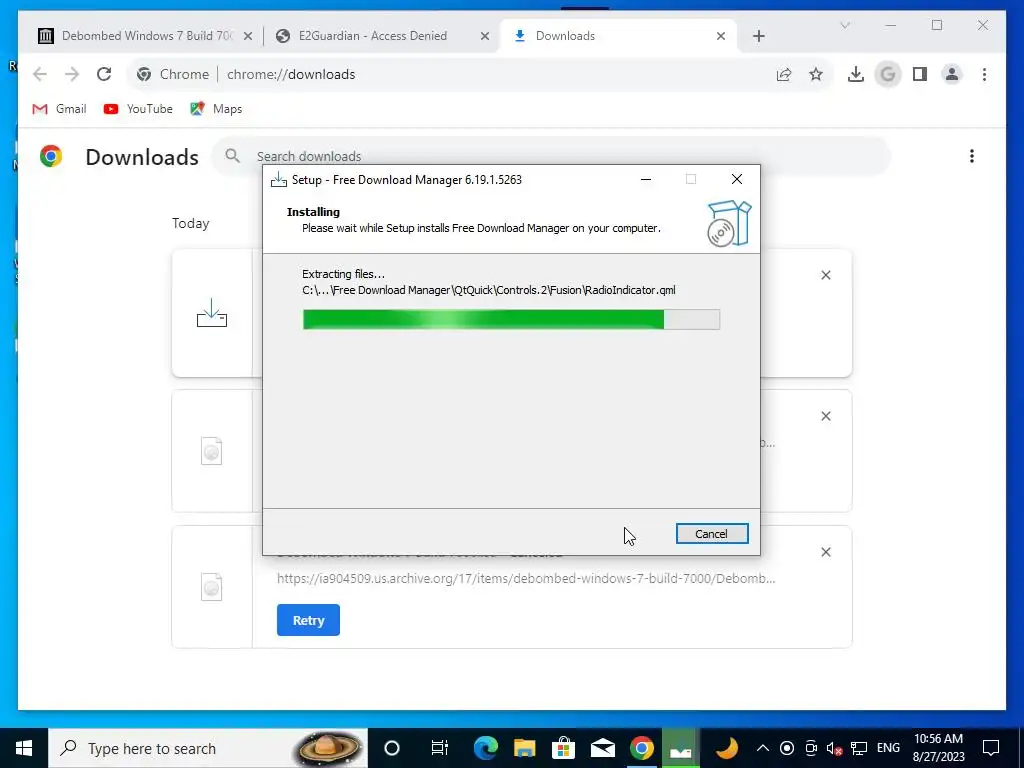Screen dimensions: 1024x768
Task: Open the Chrome profile avatar
Action: [952, 74]
